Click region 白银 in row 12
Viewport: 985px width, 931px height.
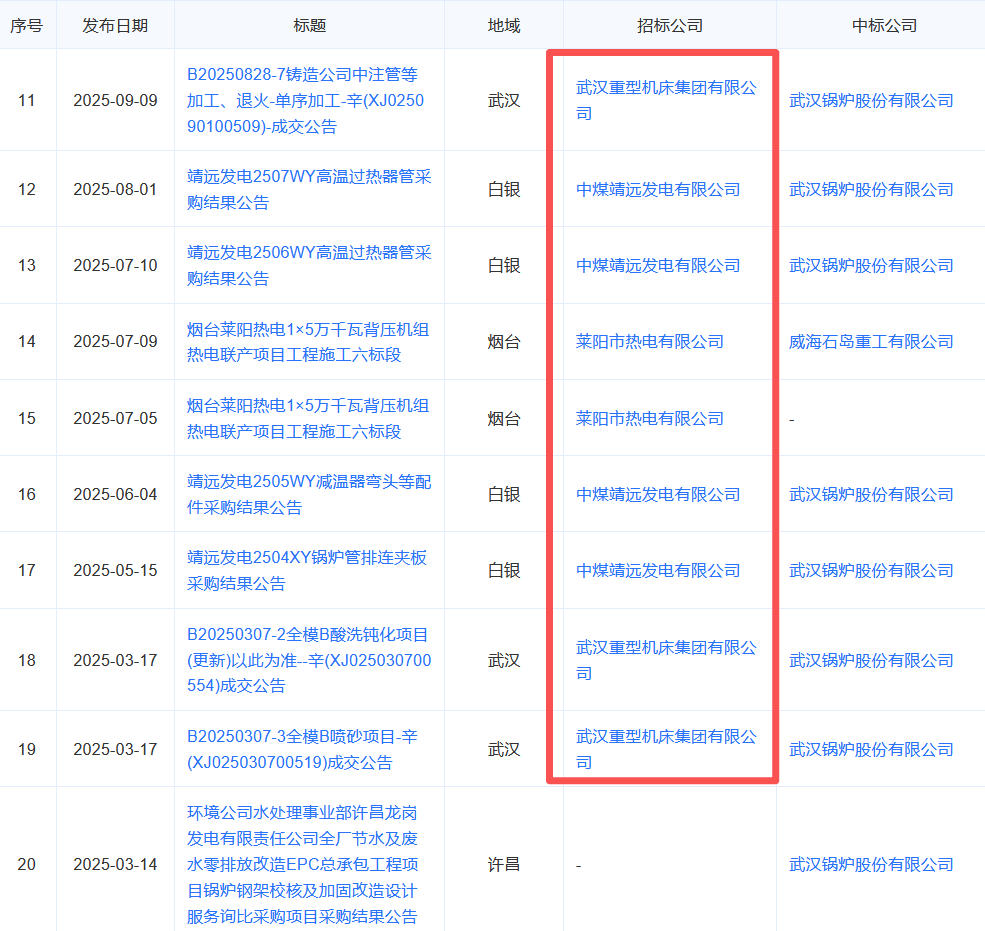[504, 189]
